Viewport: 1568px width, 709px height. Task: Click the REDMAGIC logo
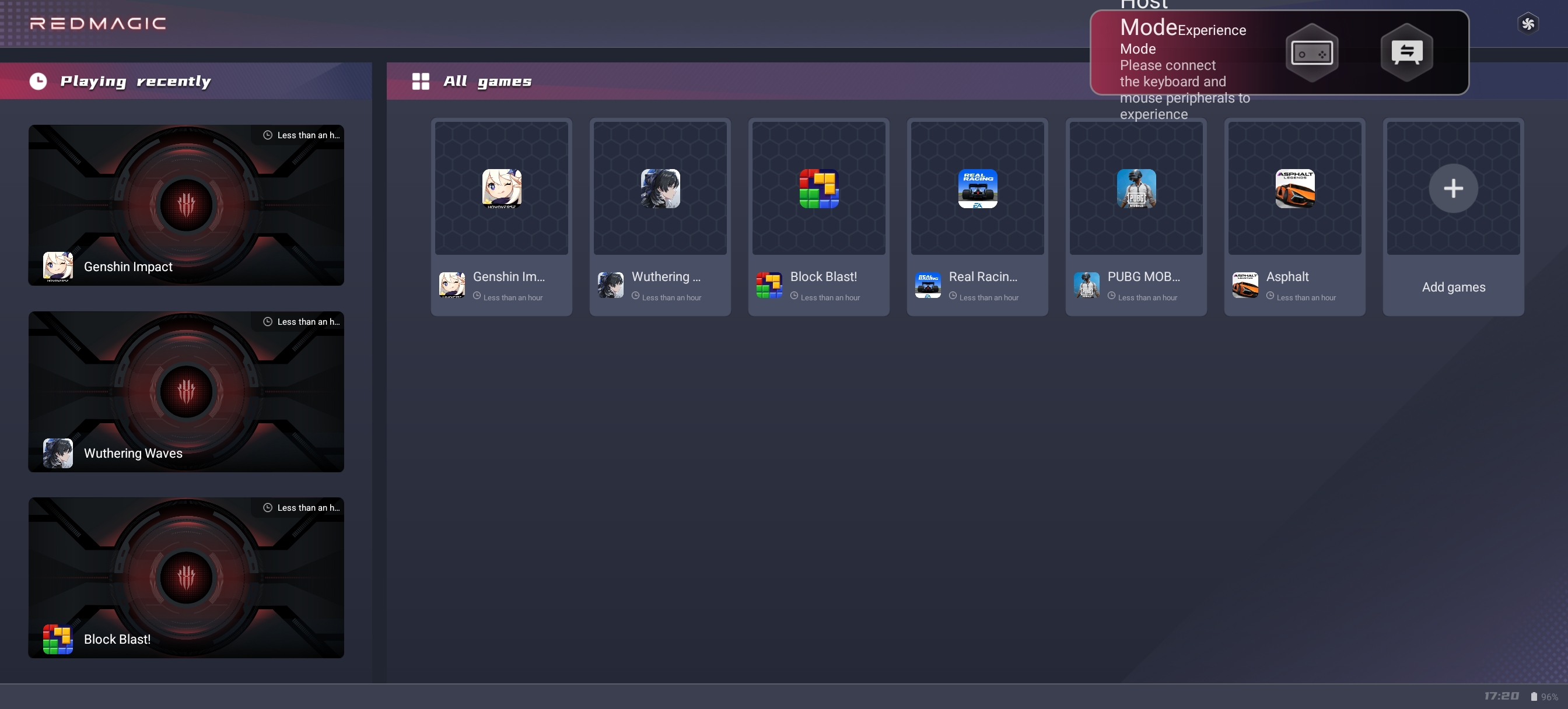(x=97, y=24)
